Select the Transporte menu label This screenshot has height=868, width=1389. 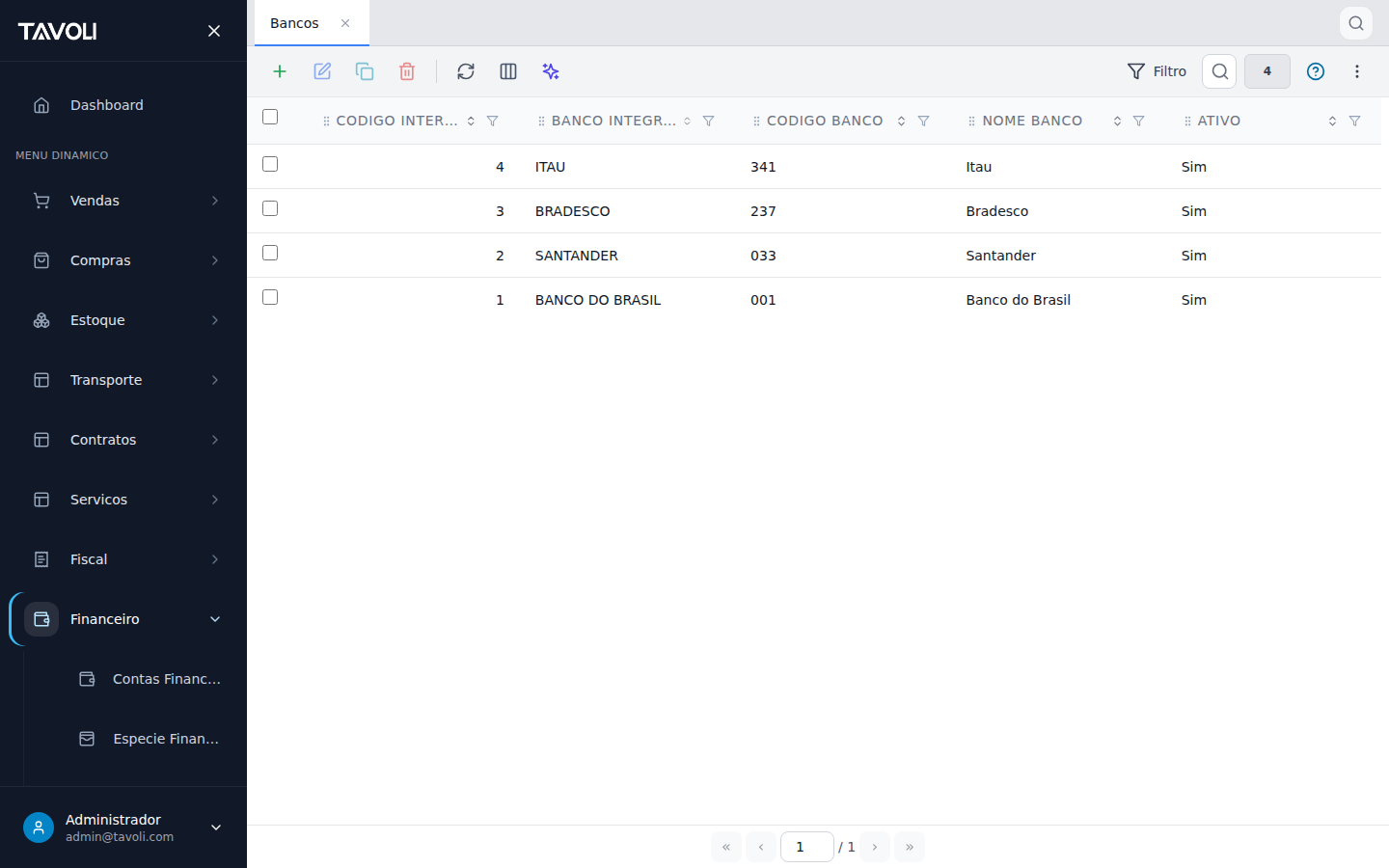click(106, 380)
